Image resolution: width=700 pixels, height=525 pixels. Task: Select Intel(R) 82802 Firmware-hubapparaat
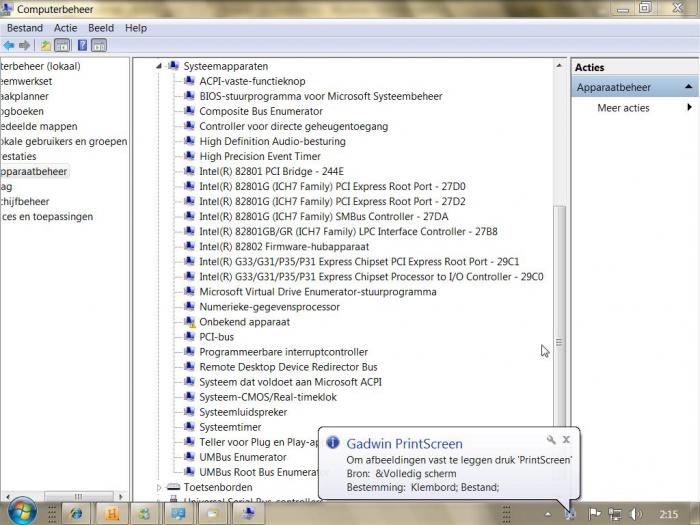(284, 246)
